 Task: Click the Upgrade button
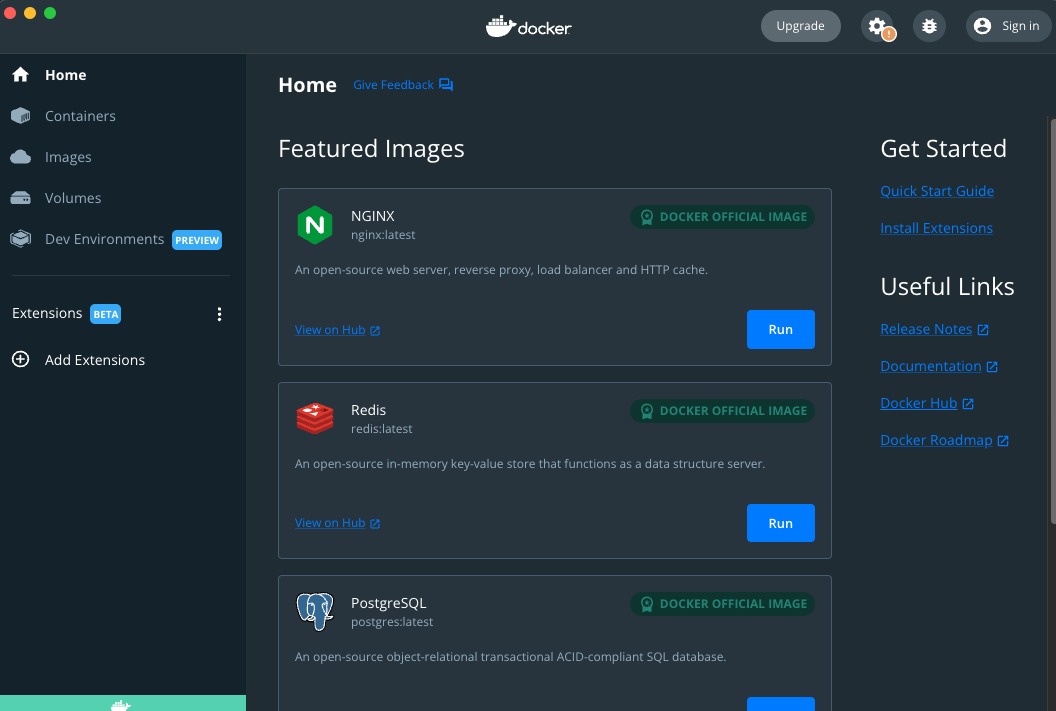[800, 26]
